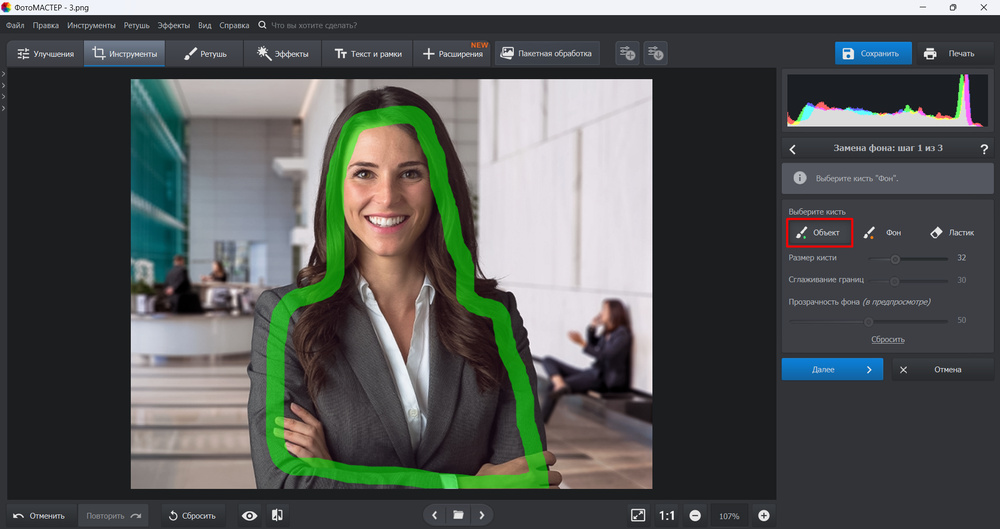This screenshot has height=529, width=1000.
Task: Switch to the Ретушь tab
Action: tap(205, 53)
